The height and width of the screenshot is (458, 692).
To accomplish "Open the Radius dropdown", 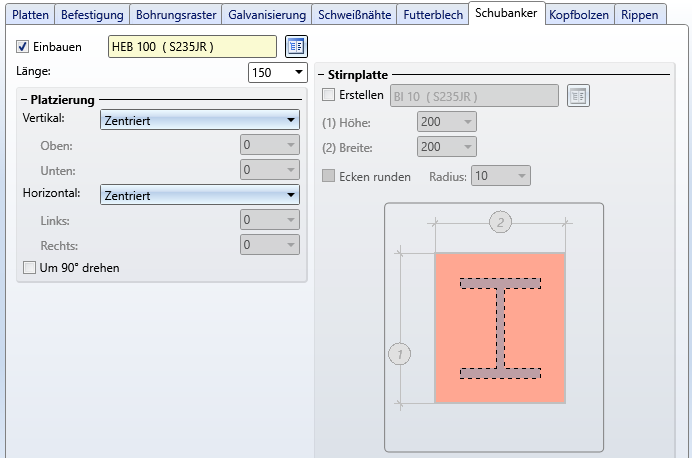I will point(500,176).
